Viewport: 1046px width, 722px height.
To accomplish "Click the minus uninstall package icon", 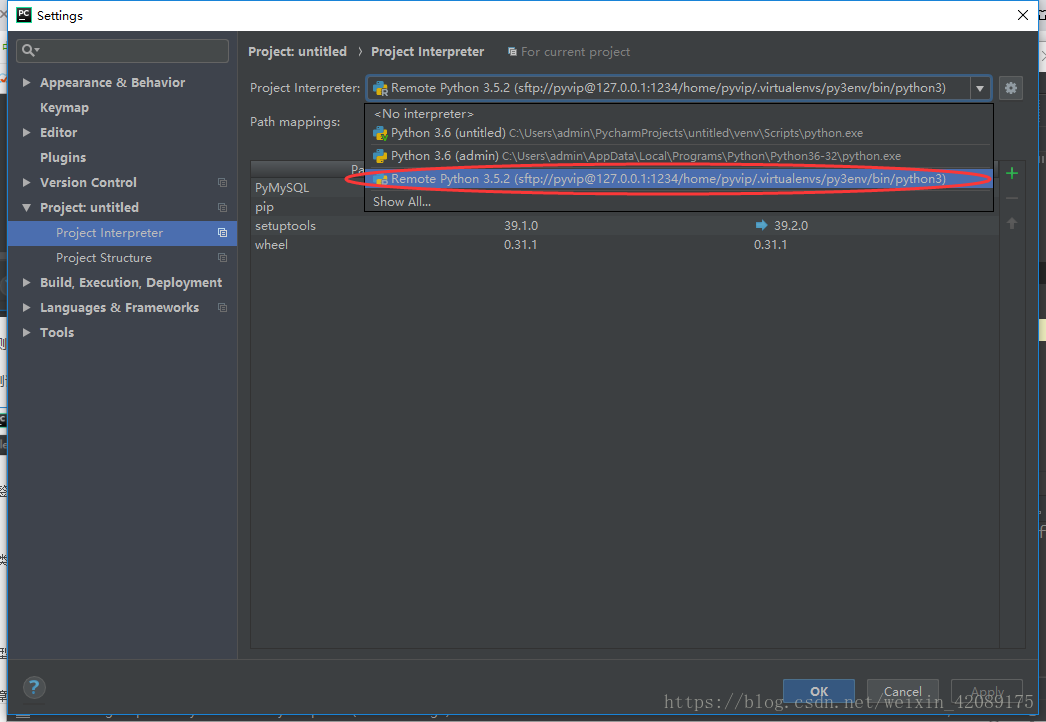I will (1011, 199).
